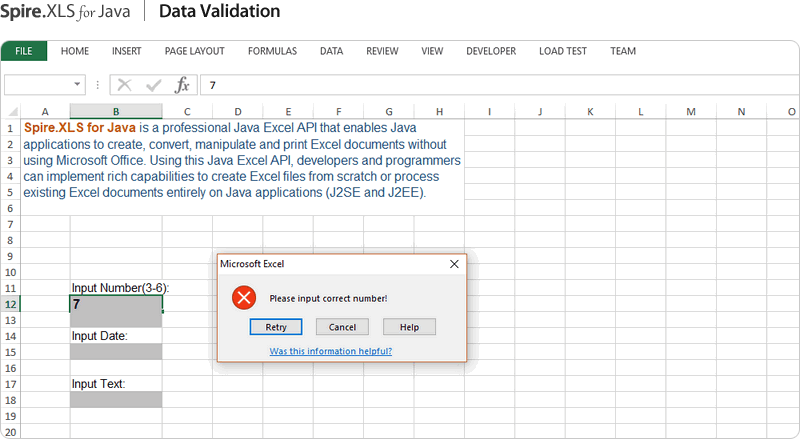Expand the Name Box dropdown arrow
The width and height of the screenshot is (800, 440).
[x=77, y=85]
